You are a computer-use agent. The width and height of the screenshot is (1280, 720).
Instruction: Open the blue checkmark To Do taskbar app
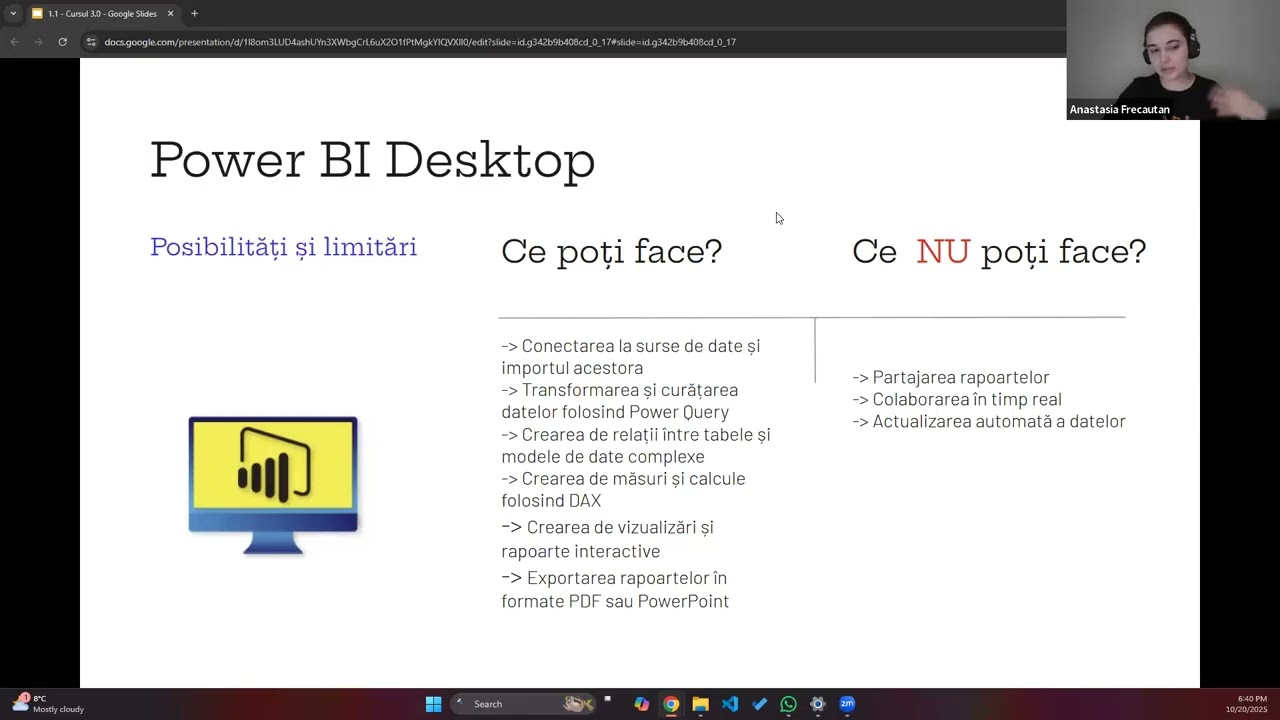759,704
